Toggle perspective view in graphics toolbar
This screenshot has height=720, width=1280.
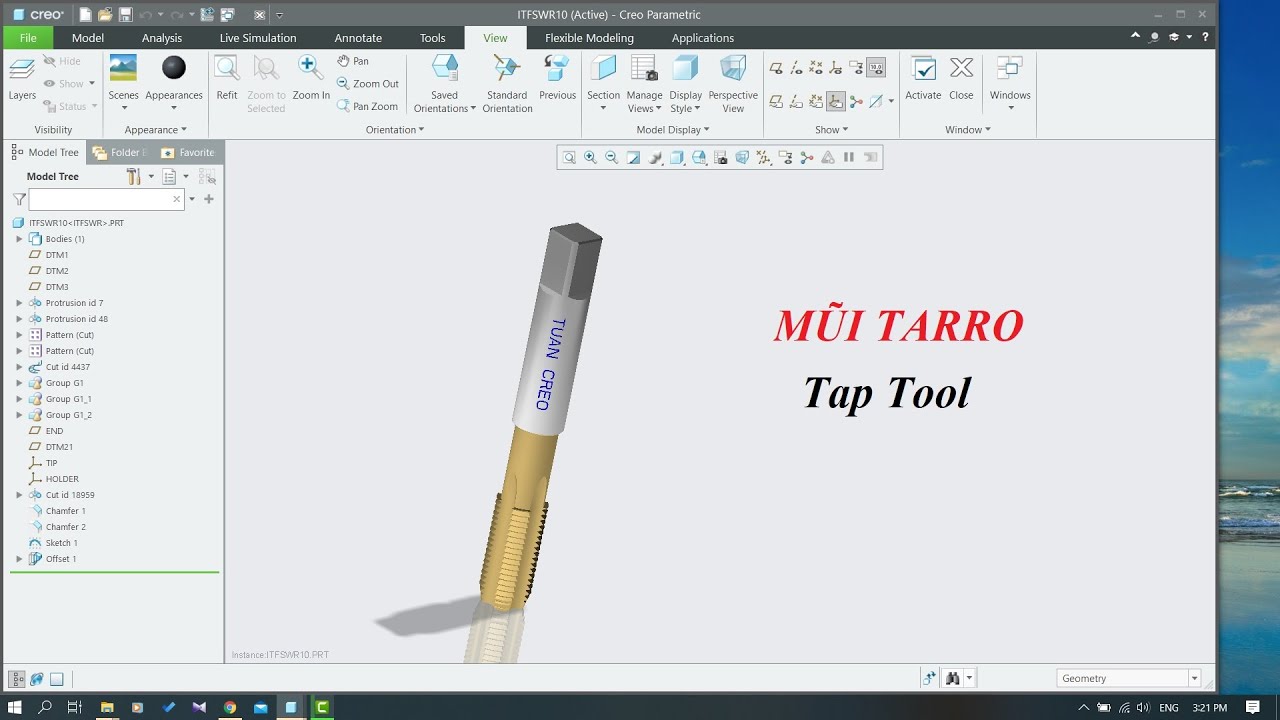coord(742,157)
